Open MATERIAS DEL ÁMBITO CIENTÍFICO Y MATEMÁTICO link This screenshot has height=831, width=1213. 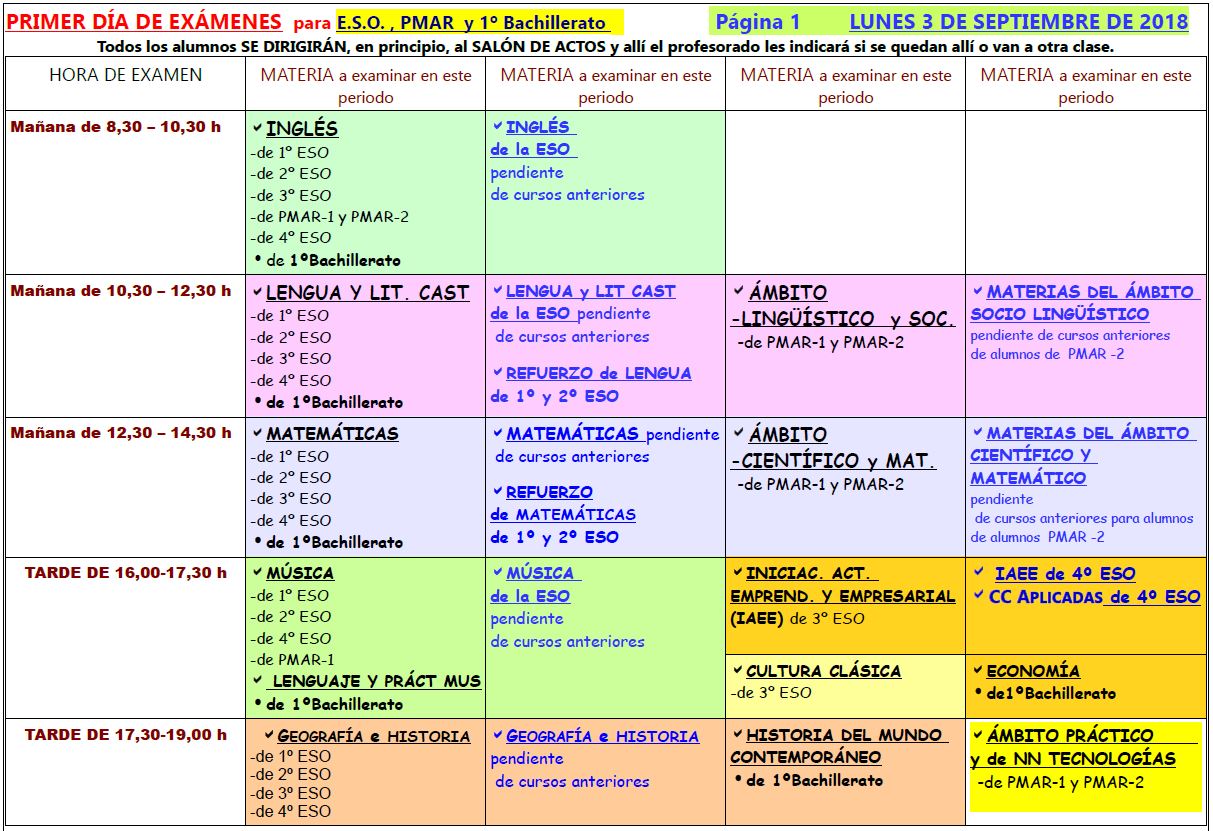(1083, 455)
